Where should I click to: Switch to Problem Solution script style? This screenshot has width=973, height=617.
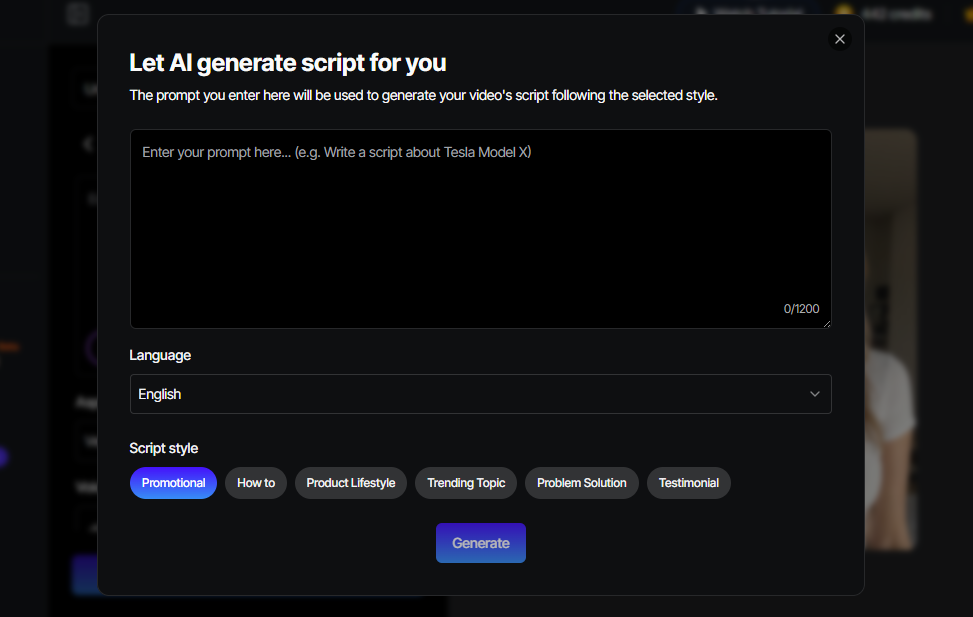click(x=582, y=483)
